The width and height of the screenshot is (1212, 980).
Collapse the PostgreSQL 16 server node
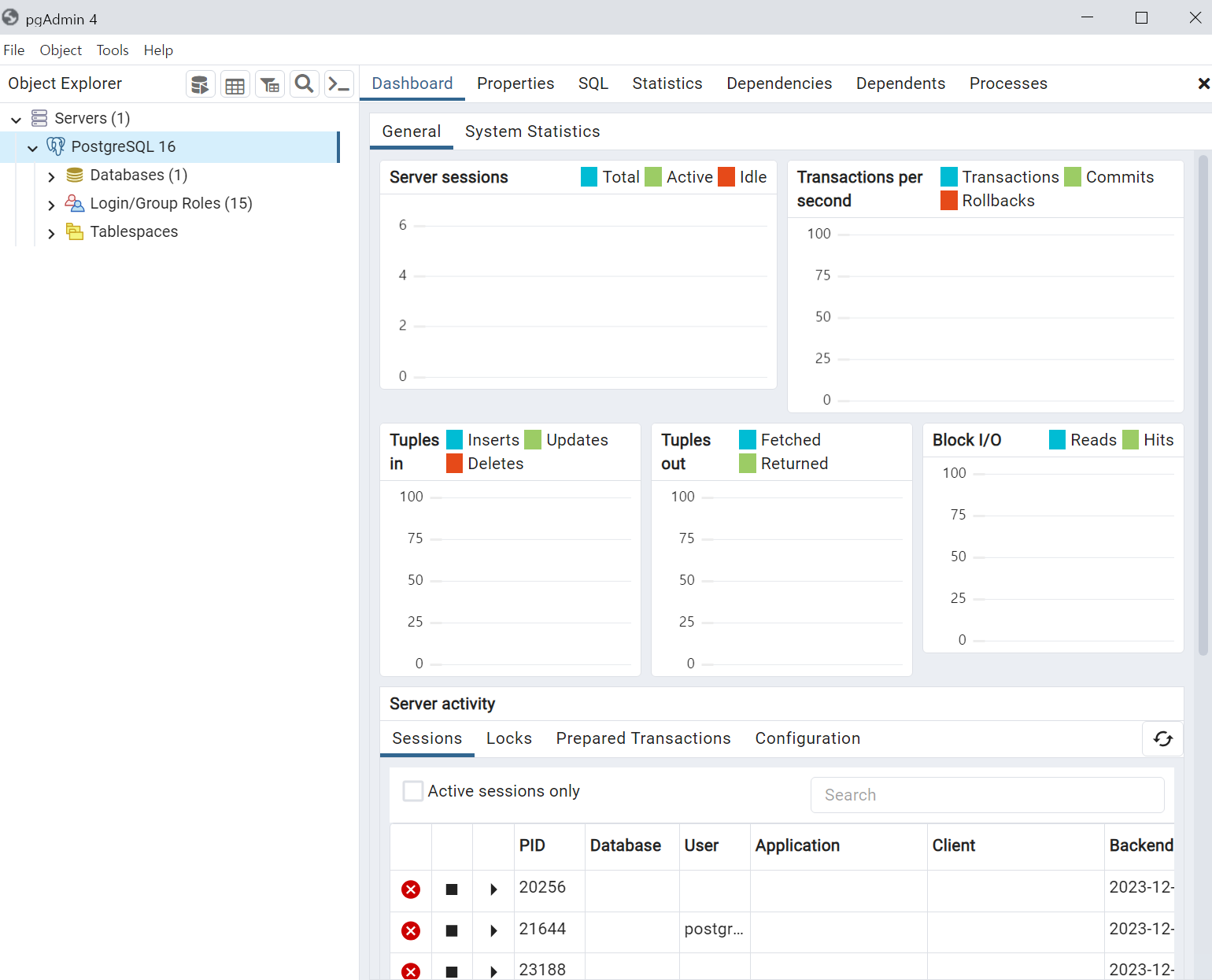click(32, 148)
